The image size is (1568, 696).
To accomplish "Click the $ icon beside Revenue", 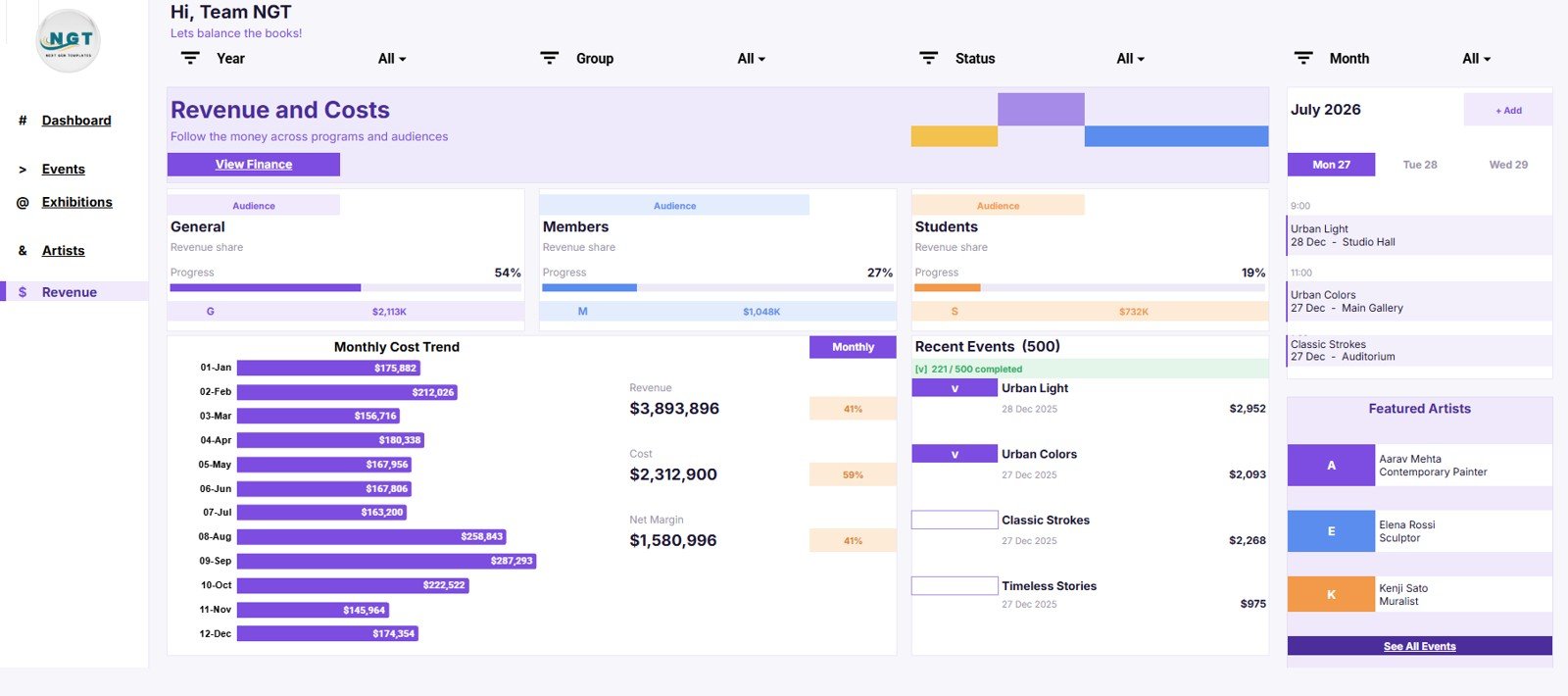I will click(x=23, y=292).
